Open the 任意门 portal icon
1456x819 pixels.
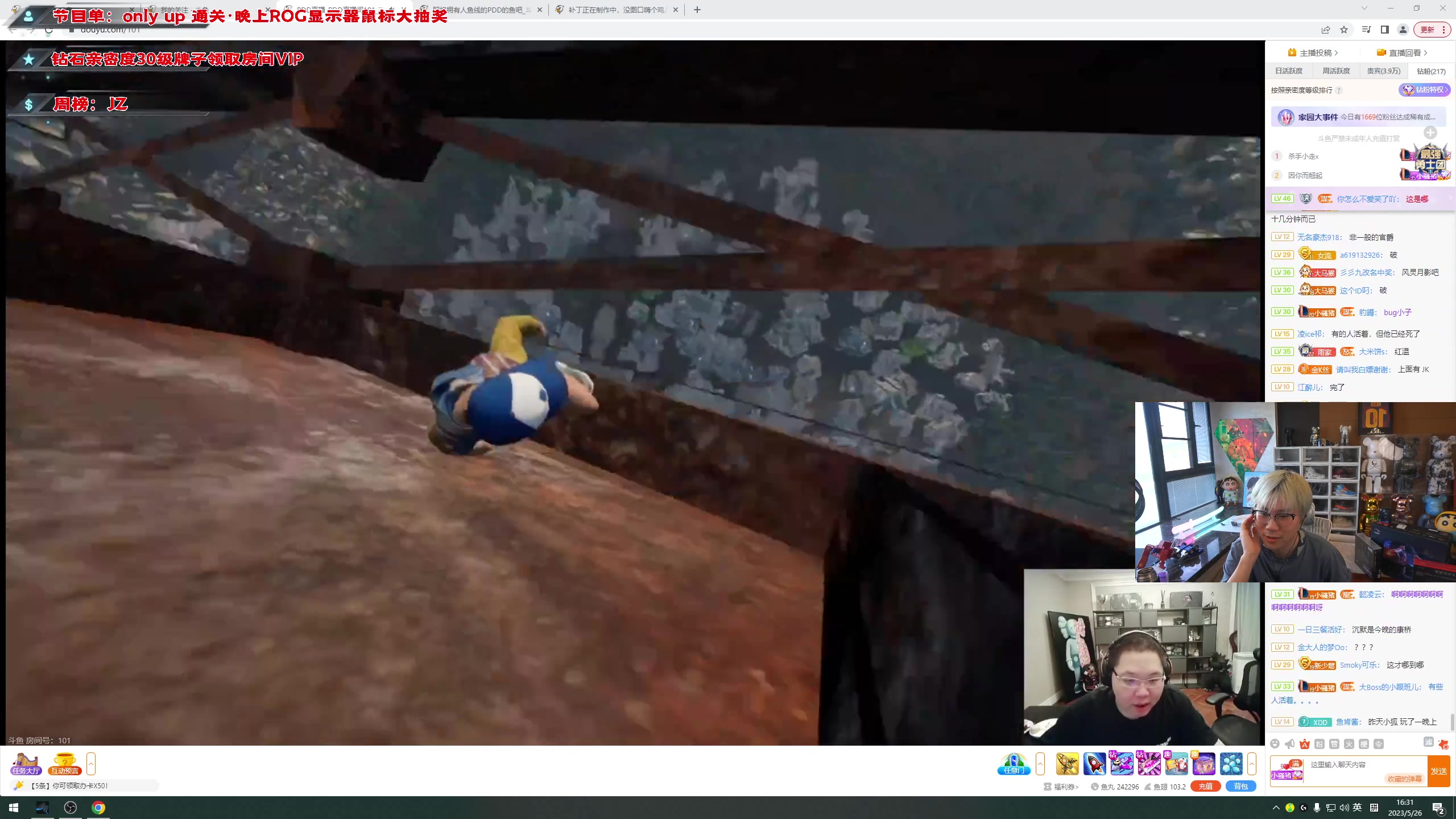coord(1014,763)
